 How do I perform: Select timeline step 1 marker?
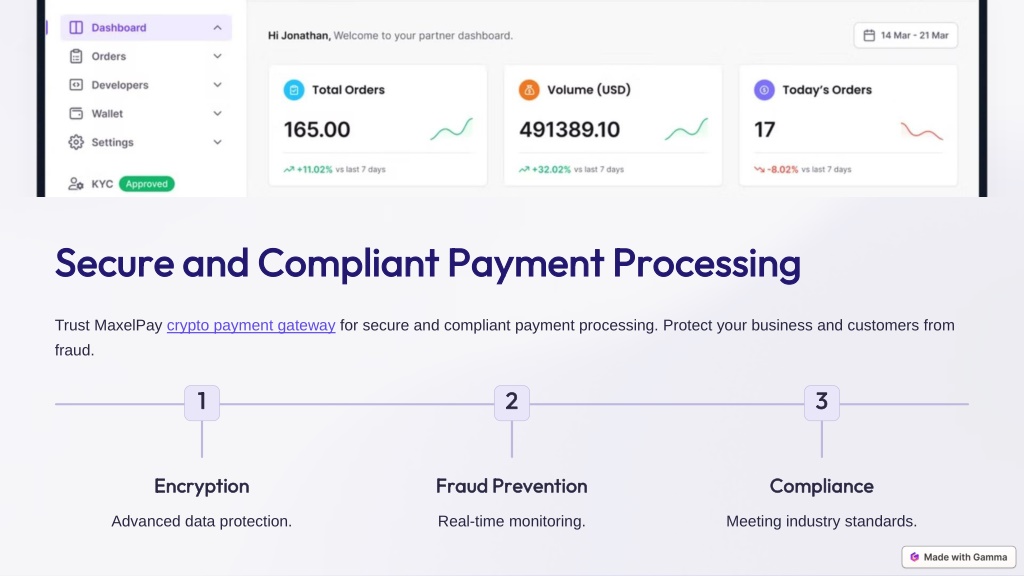[202, 402]
